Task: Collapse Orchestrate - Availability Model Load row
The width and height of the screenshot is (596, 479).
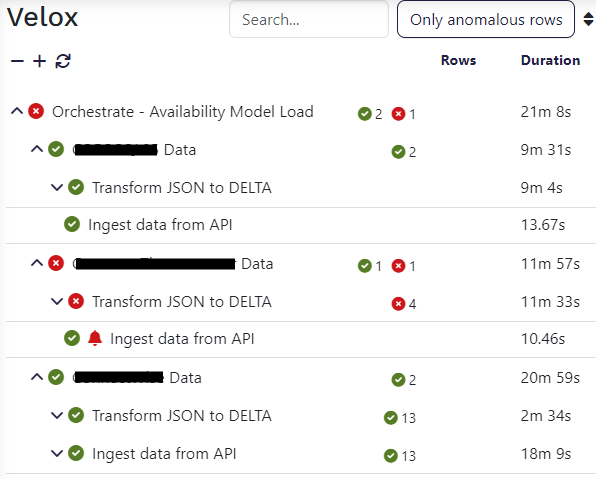Action: point(17,111)
